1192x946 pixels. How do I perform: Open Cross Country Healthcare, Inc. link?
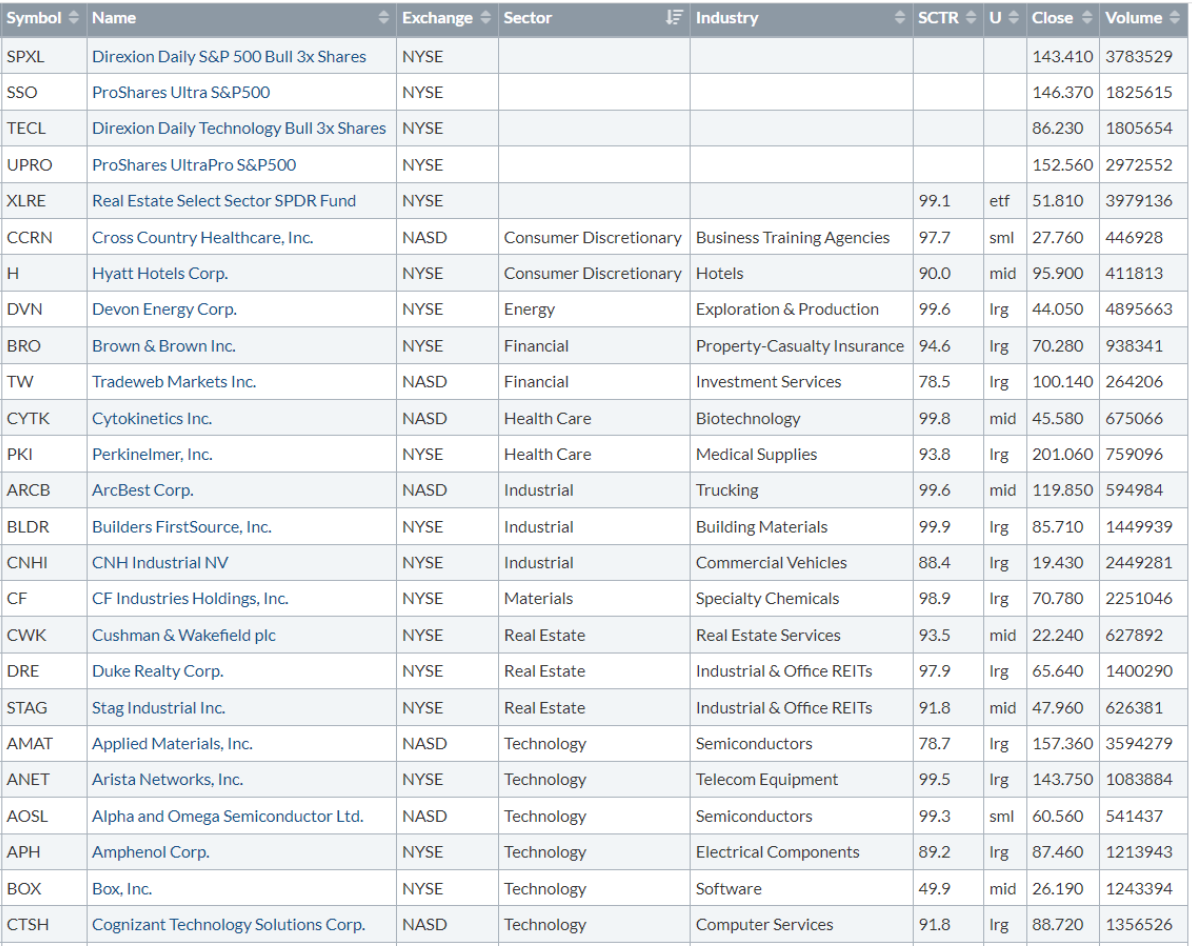point(202,237)
